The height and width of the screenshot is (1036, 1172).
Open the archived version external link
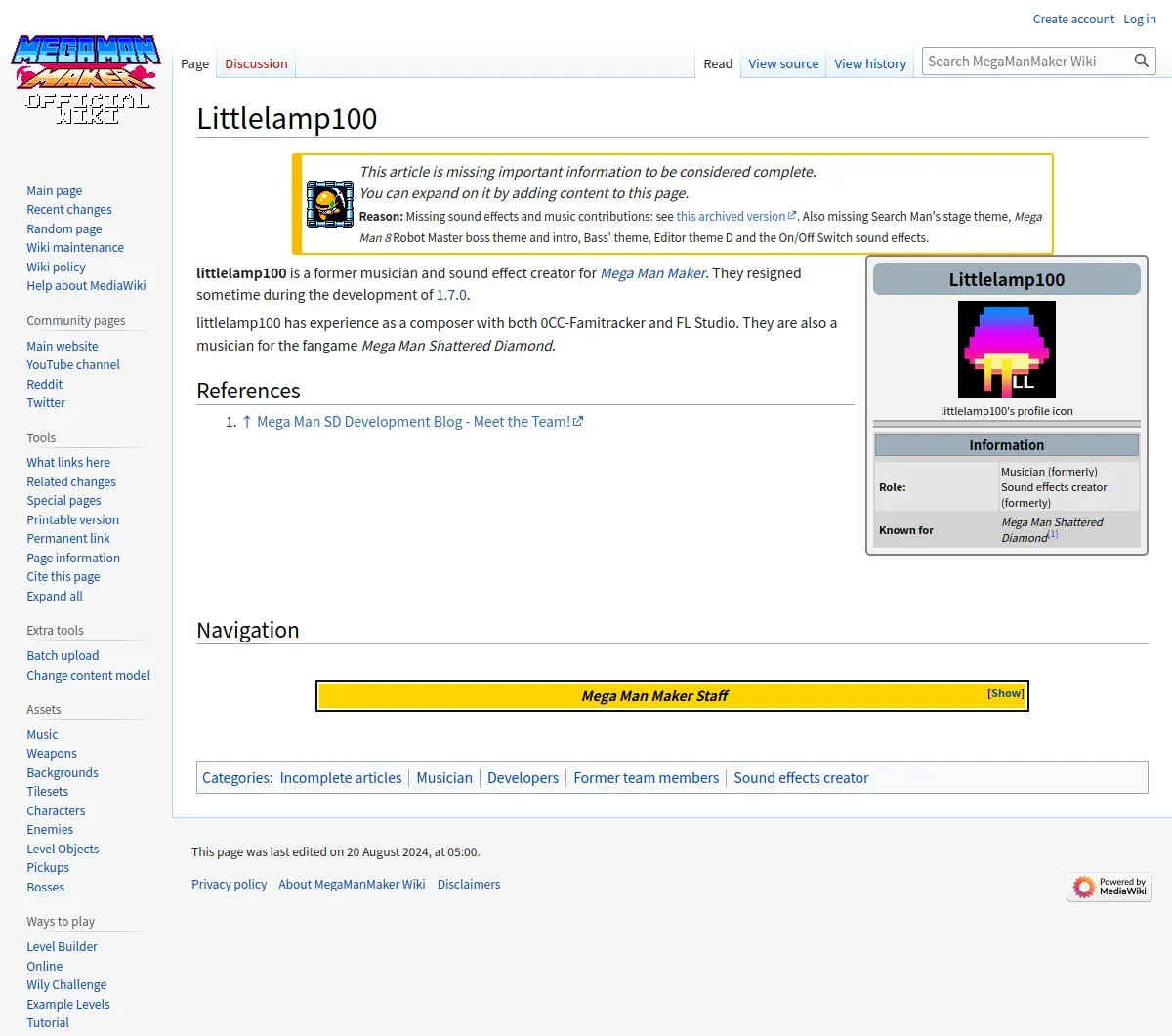(736, 216)
